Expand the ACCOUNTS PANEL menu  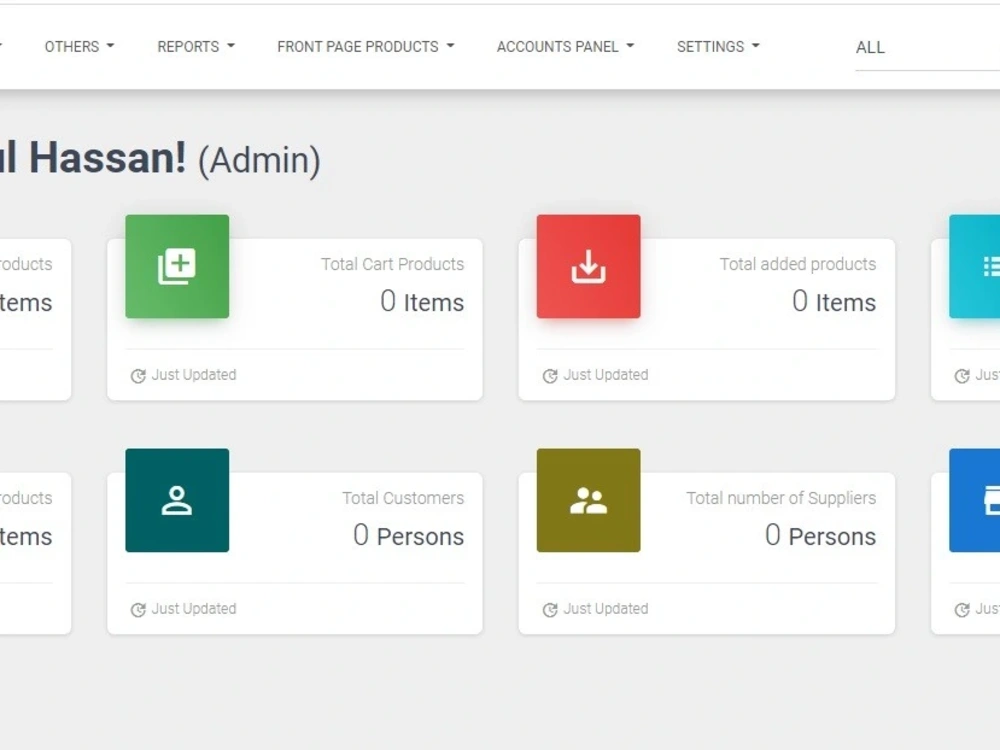(x=565, y=47)
